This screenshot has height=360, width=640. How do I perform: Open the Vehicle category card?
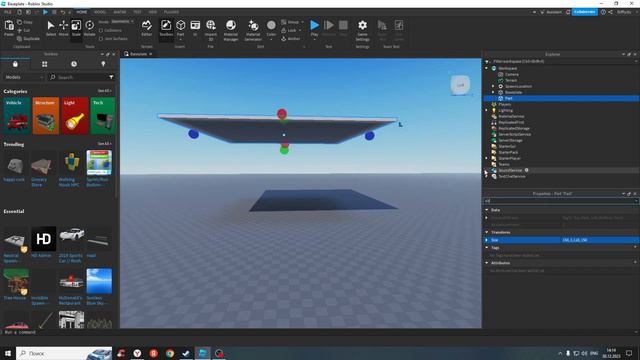[16, 116]
